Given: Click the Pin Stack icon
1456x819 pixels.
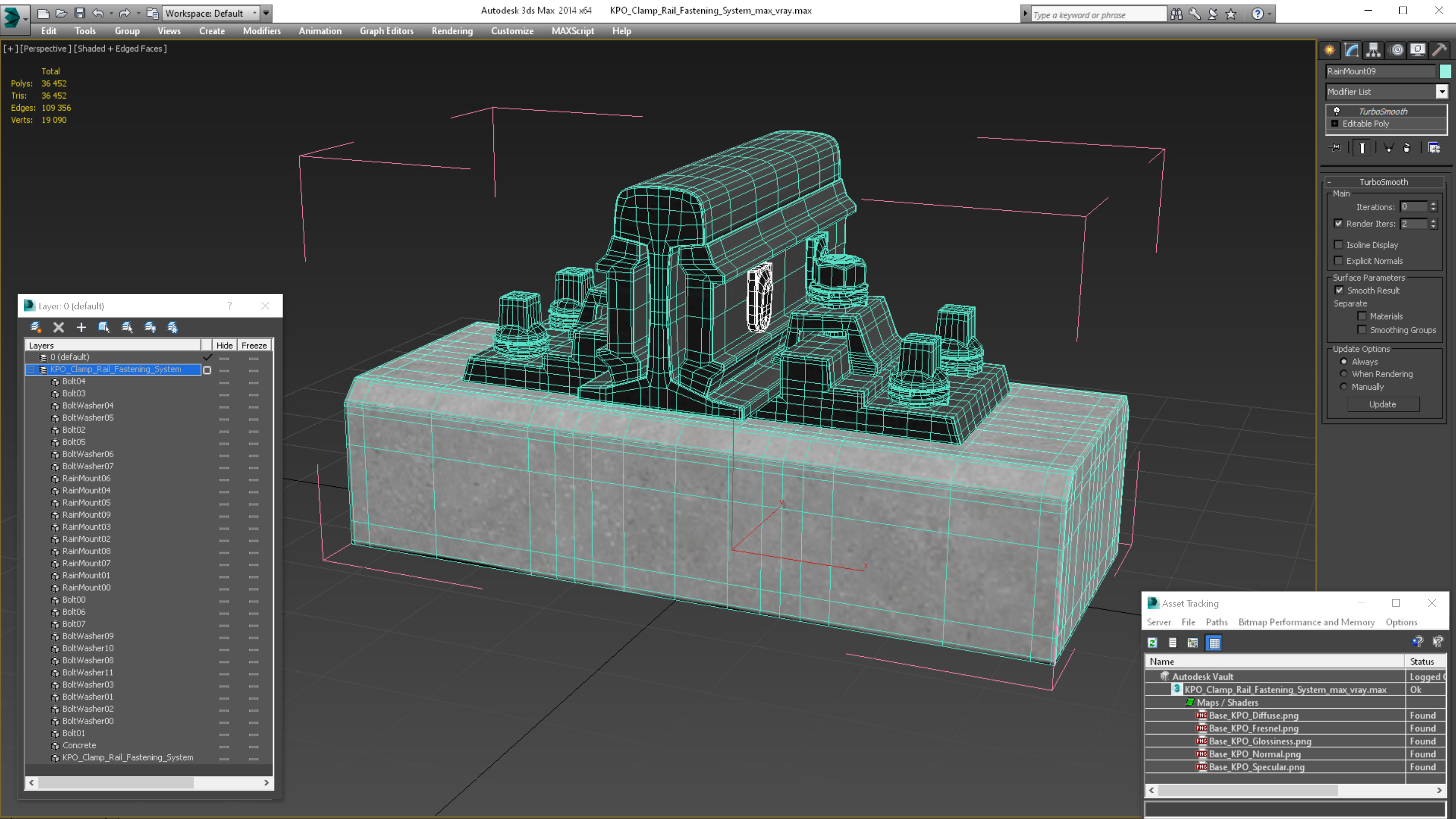Looking at the screenshot, I should tap(1335, 148).
